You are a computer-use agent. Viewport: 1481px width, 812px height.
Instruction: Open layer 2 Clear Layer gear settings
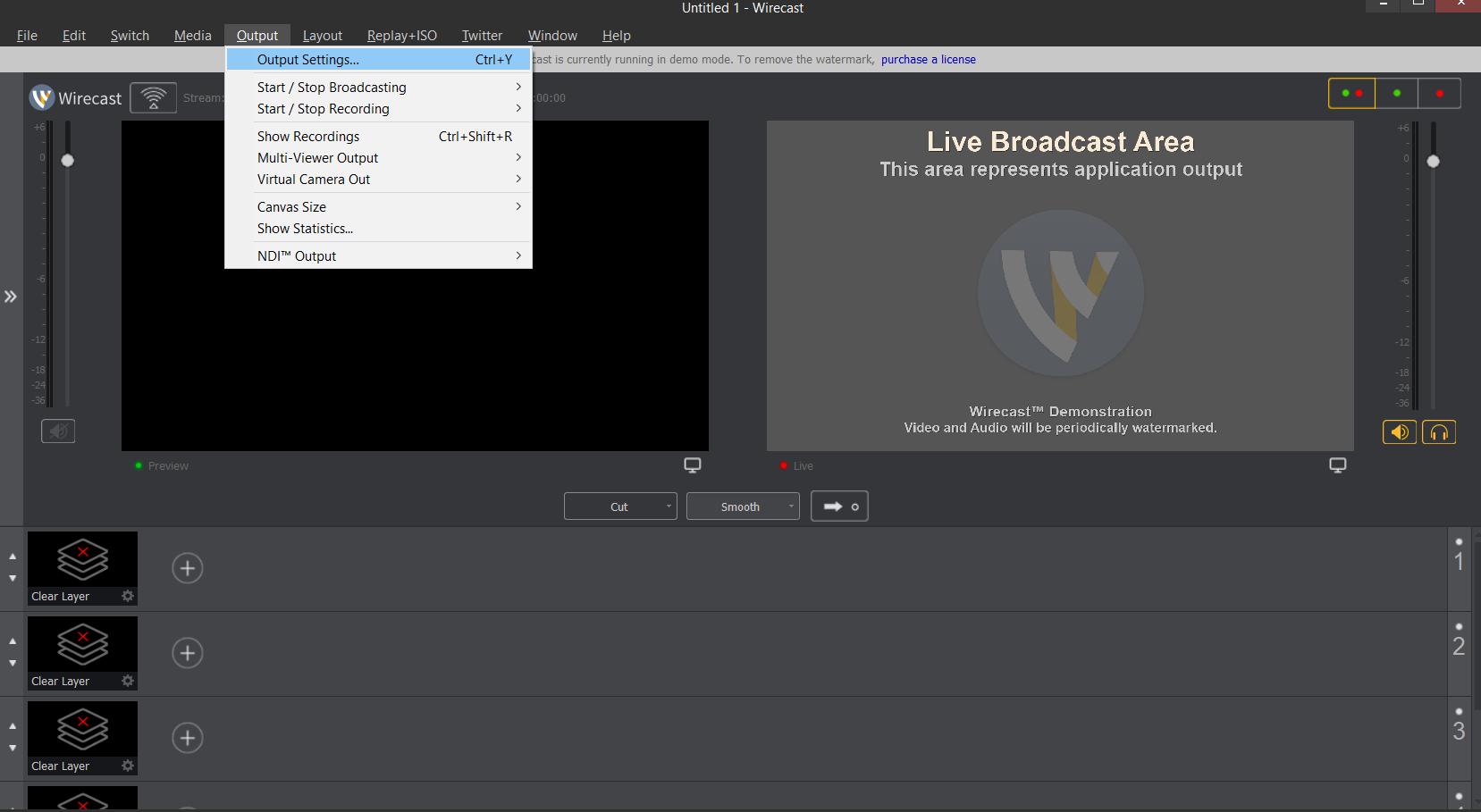point(128,681)
